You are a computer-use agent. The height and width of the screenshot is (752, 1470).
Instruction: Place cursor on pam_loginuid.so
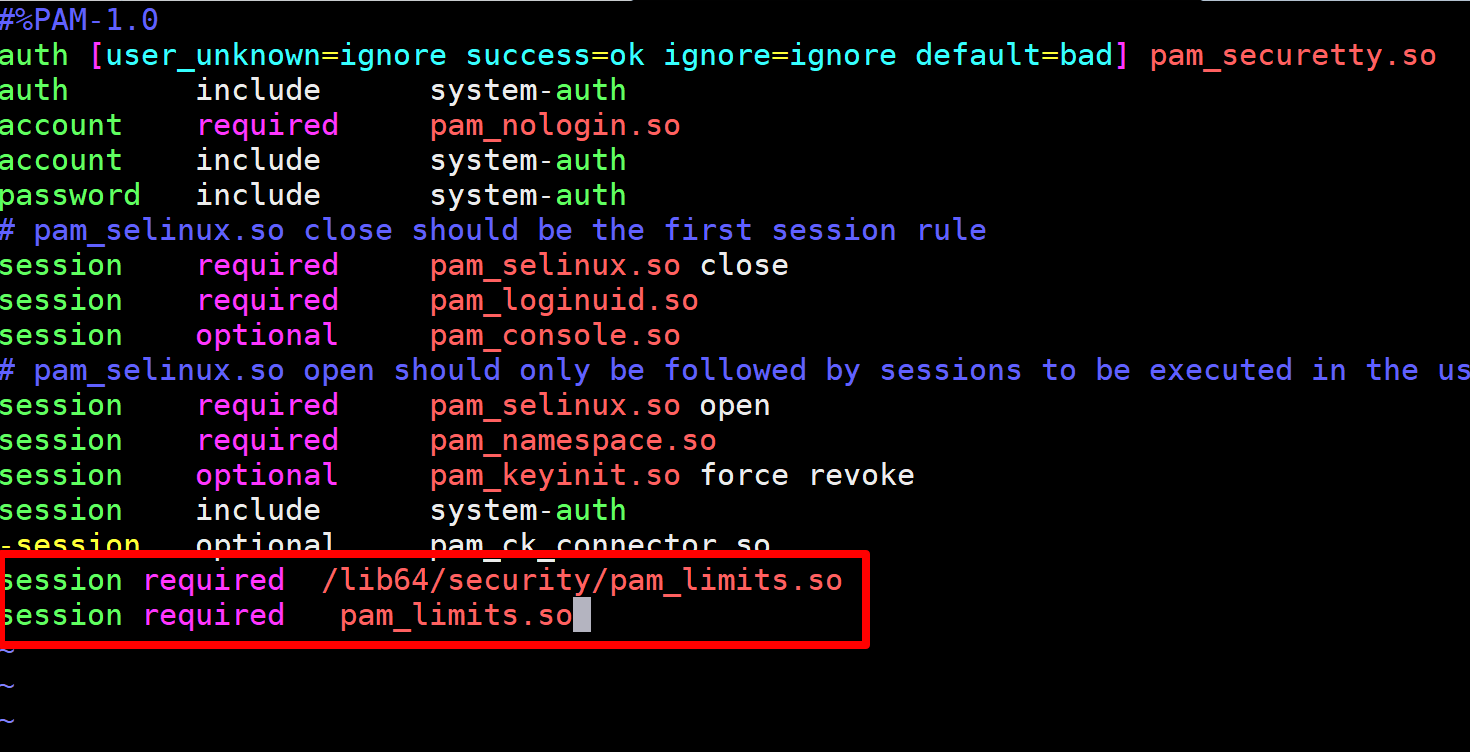pos(564,300)
